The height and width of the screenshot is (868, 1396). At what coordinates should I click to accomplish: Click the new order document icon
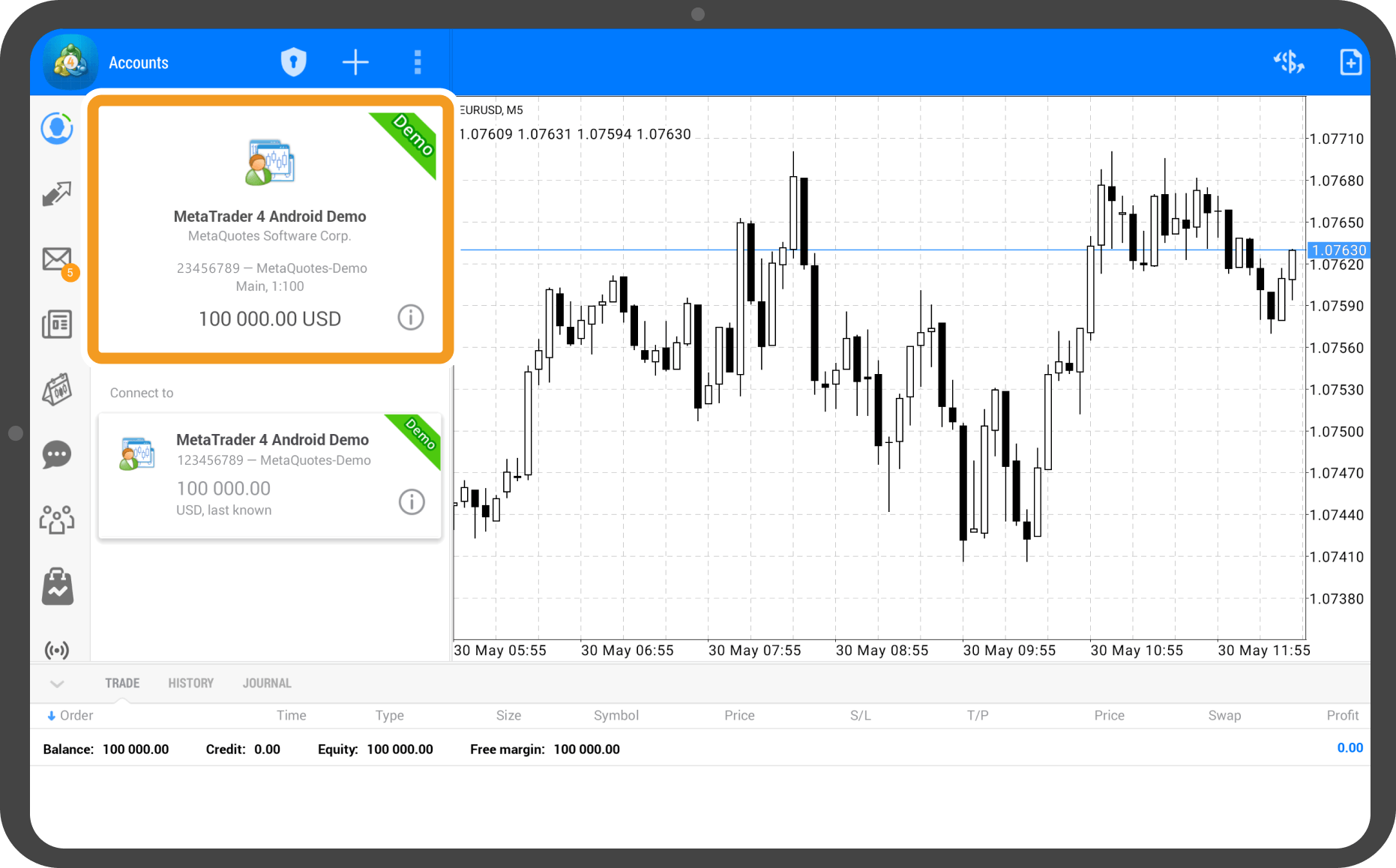pyautogui.click(x=1350, y=62)
